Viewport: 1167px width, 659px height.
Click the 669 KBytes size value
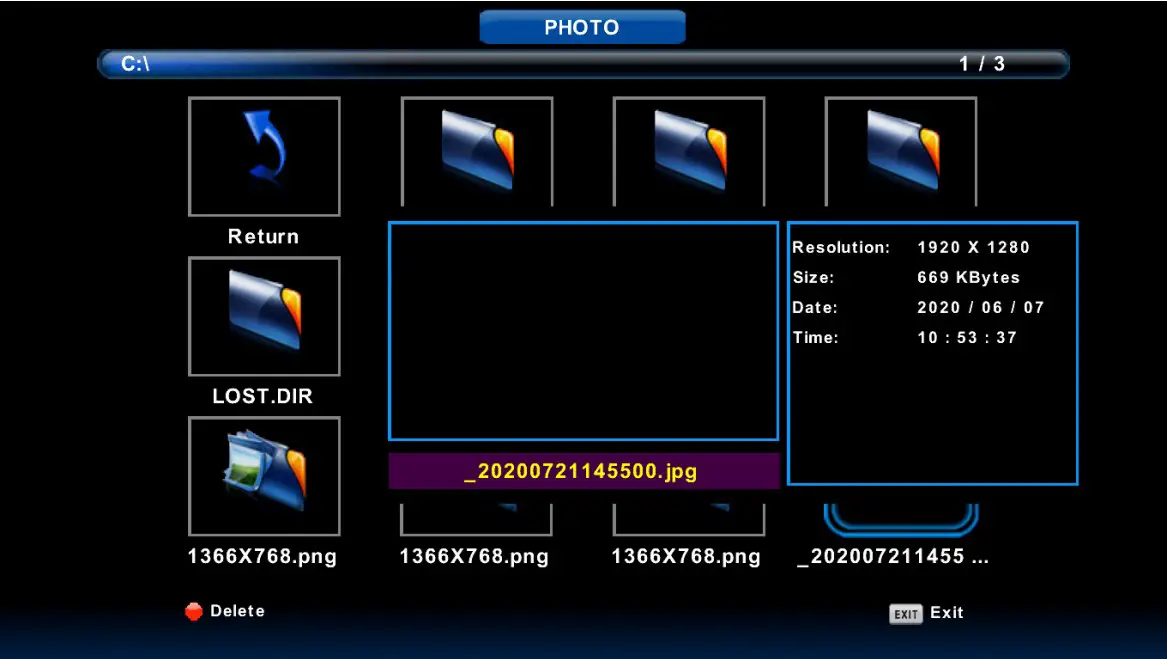point(968,278)
